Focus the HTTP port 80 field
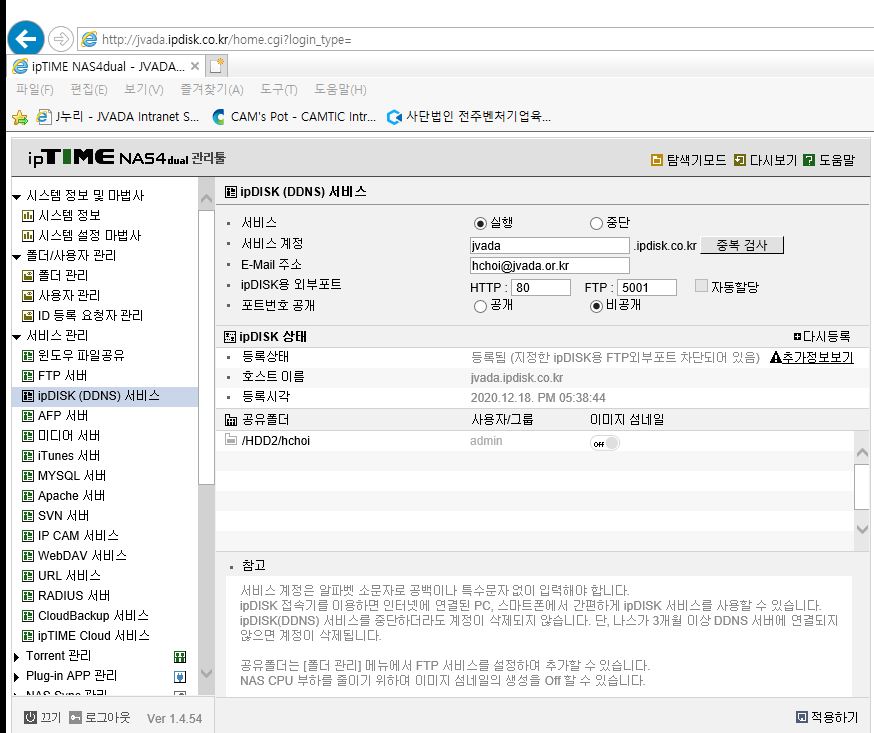The width and height of the screenshot is (874, 733). (x=540, y=288)
